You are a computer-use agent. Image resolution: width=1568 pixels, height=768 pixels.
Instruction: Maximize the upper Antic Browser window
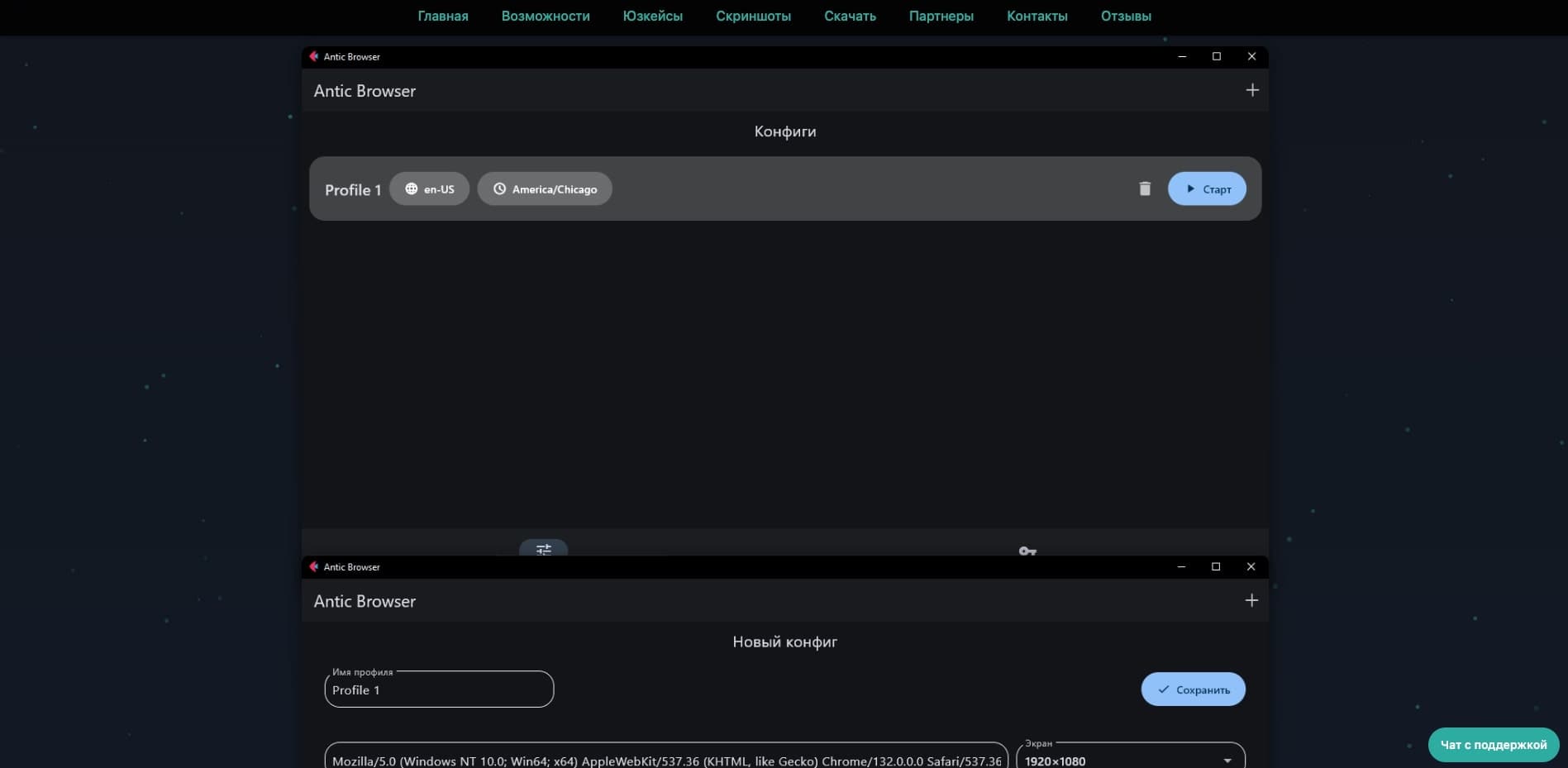click(x=1216, y=56)
